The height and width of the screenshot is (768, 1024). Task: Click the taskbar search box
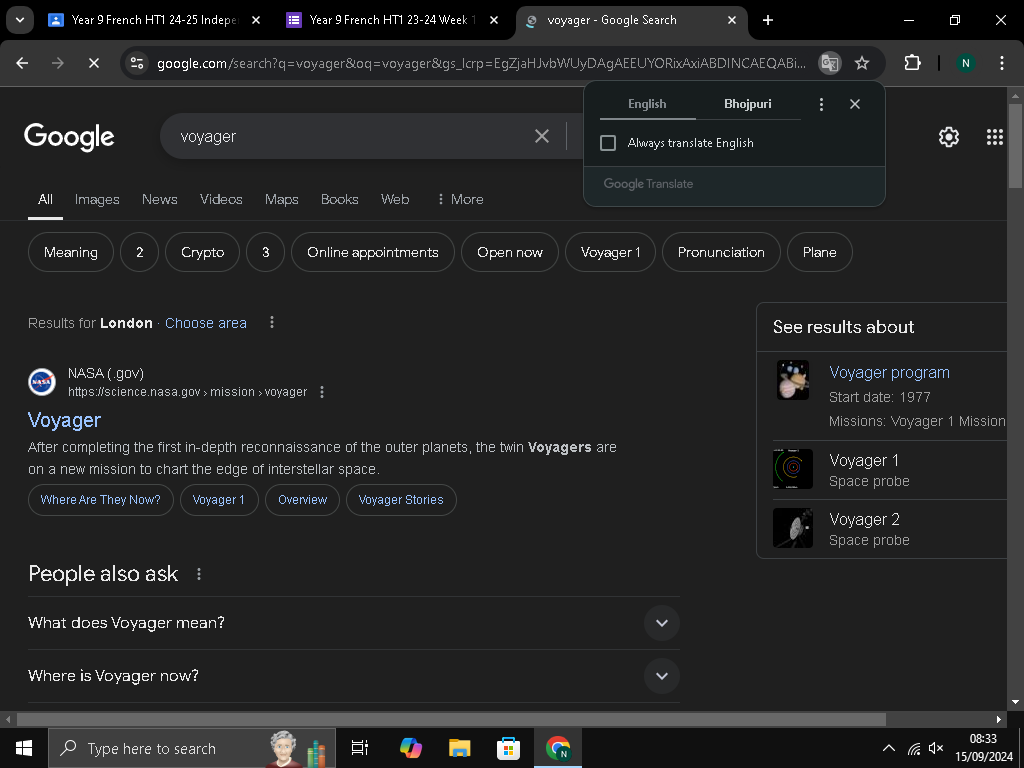click(x=192, y=748)
